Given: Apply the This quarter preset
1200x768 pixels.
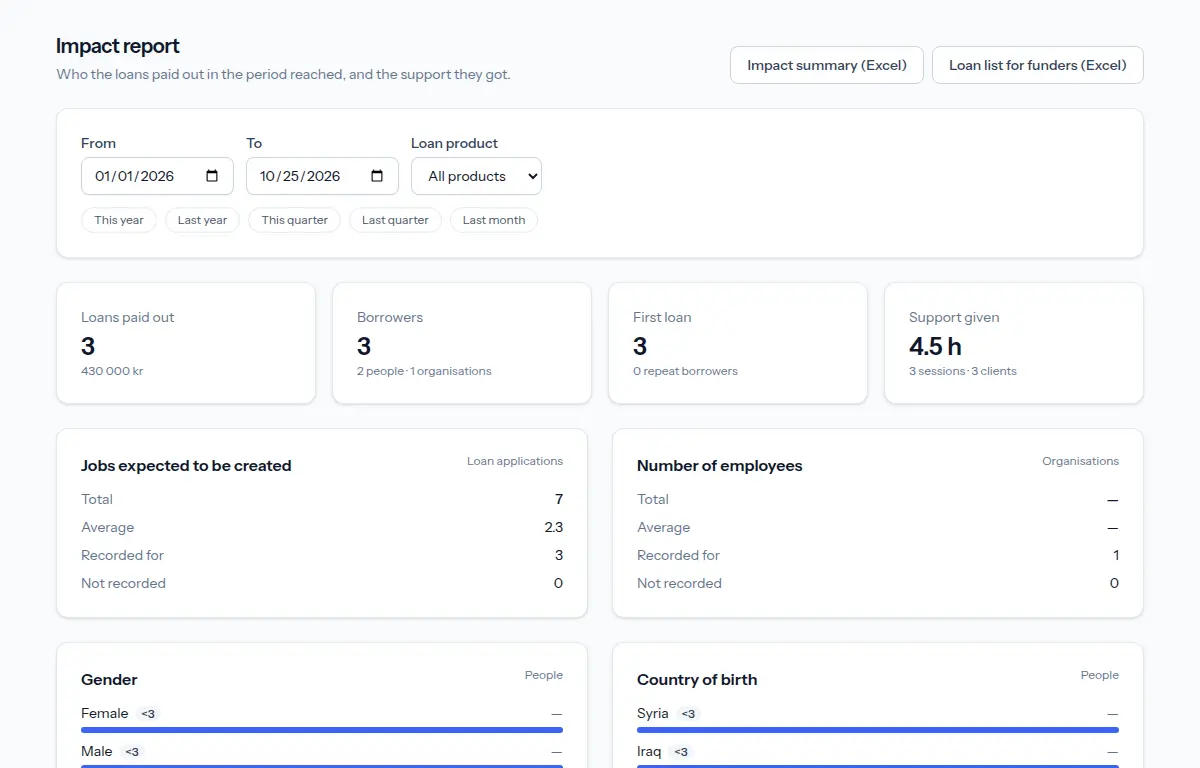Looking at the screenshot, I should (x=295, y=220).
